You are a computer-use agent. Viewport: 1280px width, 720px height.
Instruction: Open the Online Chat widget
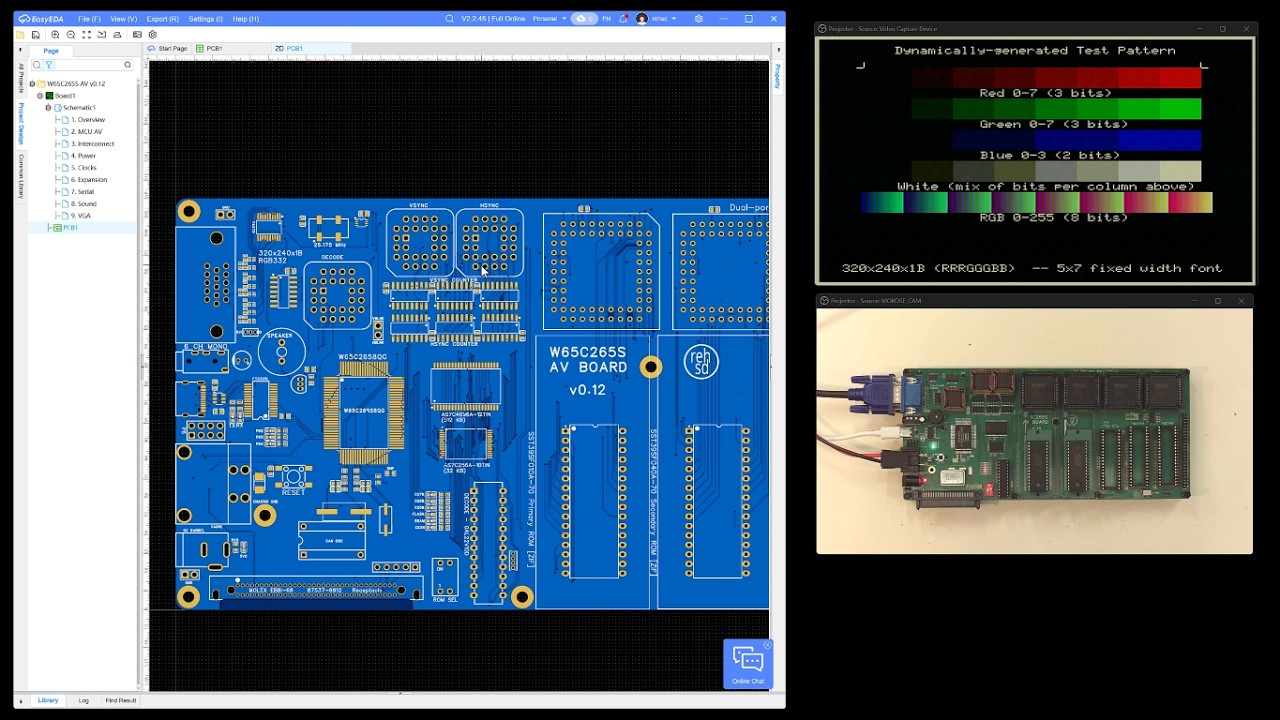coord(747,662)
